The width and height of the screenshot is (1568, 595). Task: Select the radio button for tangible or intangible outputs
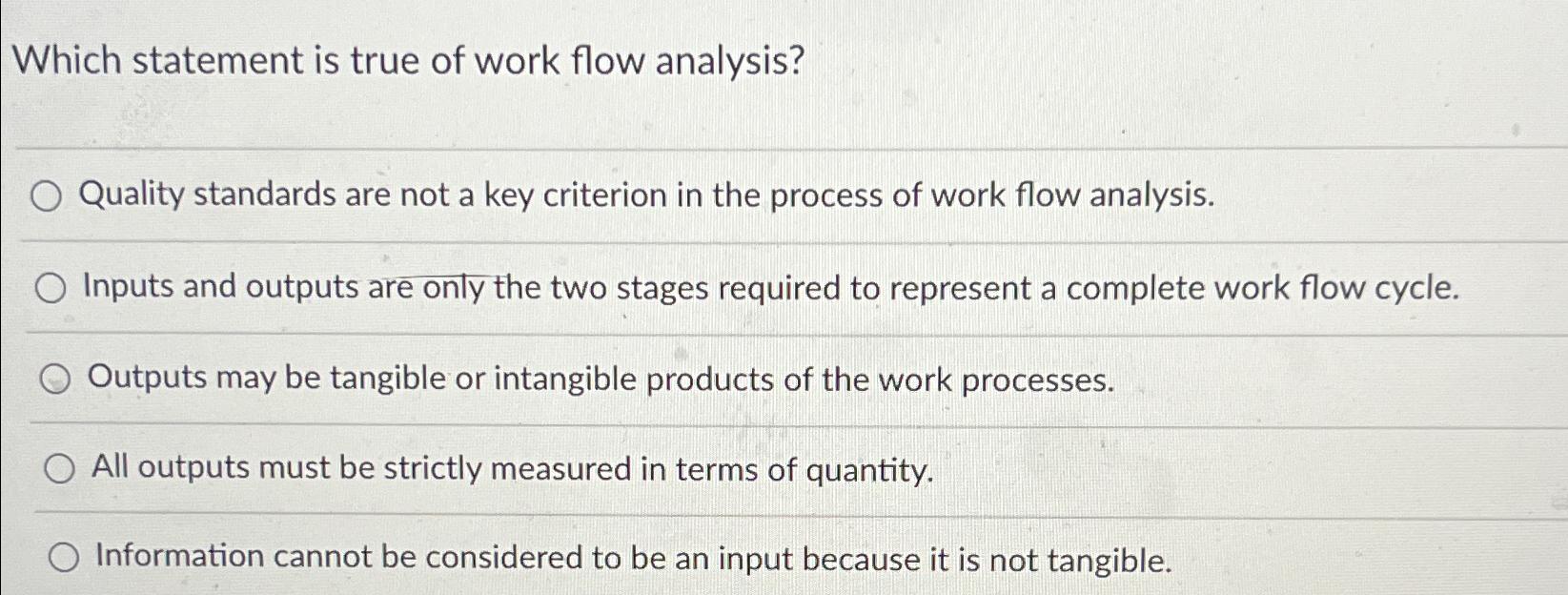pyautogui.click(x=57, y=379)
